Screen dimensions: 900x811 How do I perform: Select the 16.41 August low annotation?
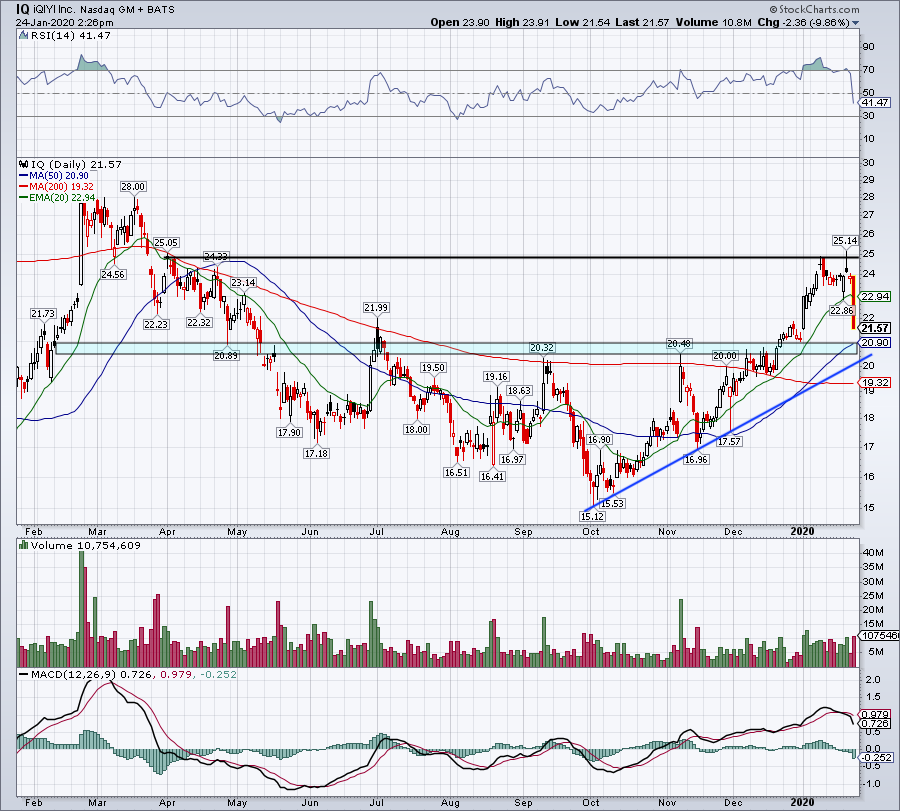(492, 476)
